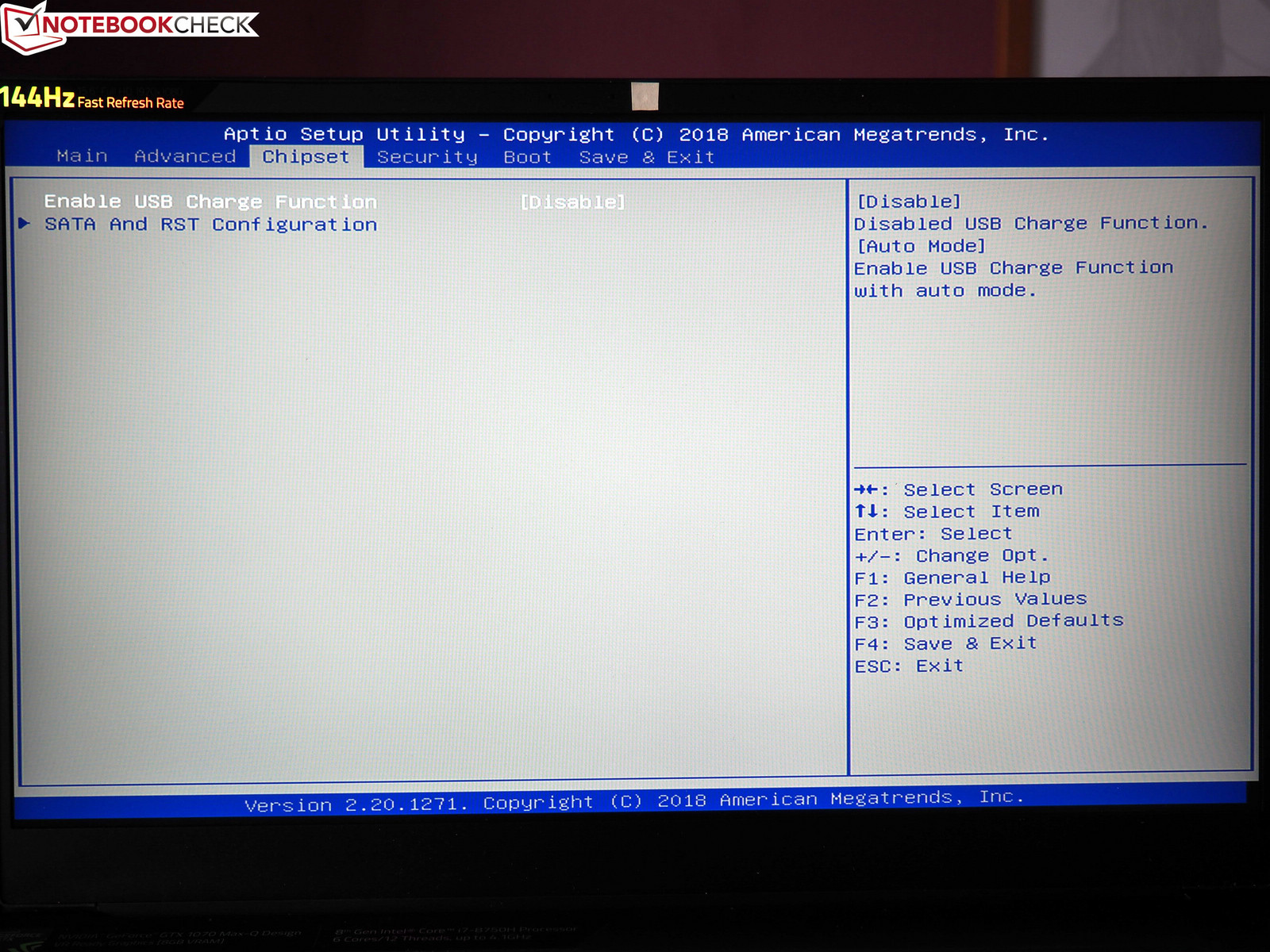Expand the SATA And RST Configuration arrow

point(25,224)
